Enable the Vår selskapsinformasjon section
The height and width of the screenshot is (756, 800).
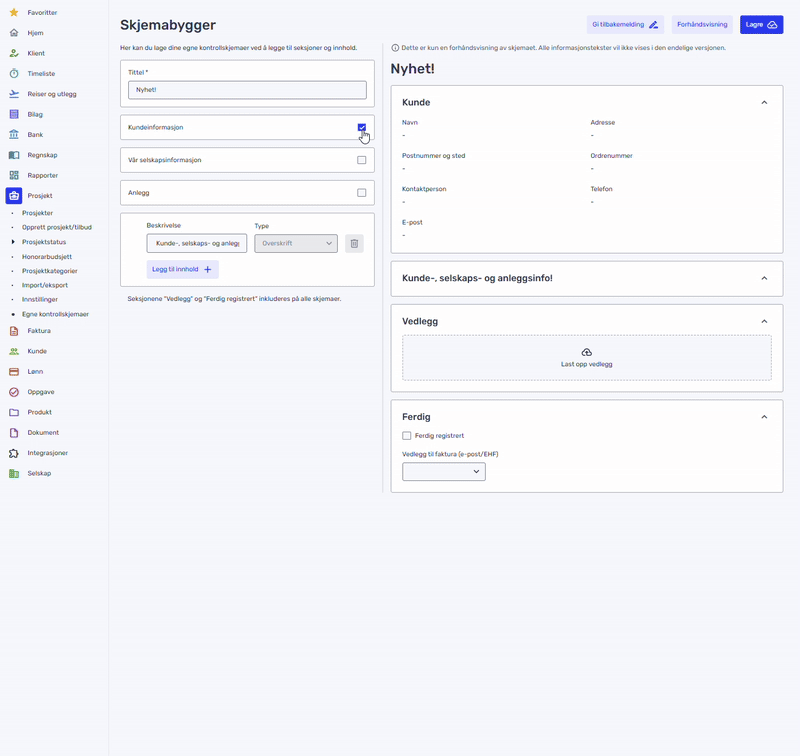click(361, 160)
